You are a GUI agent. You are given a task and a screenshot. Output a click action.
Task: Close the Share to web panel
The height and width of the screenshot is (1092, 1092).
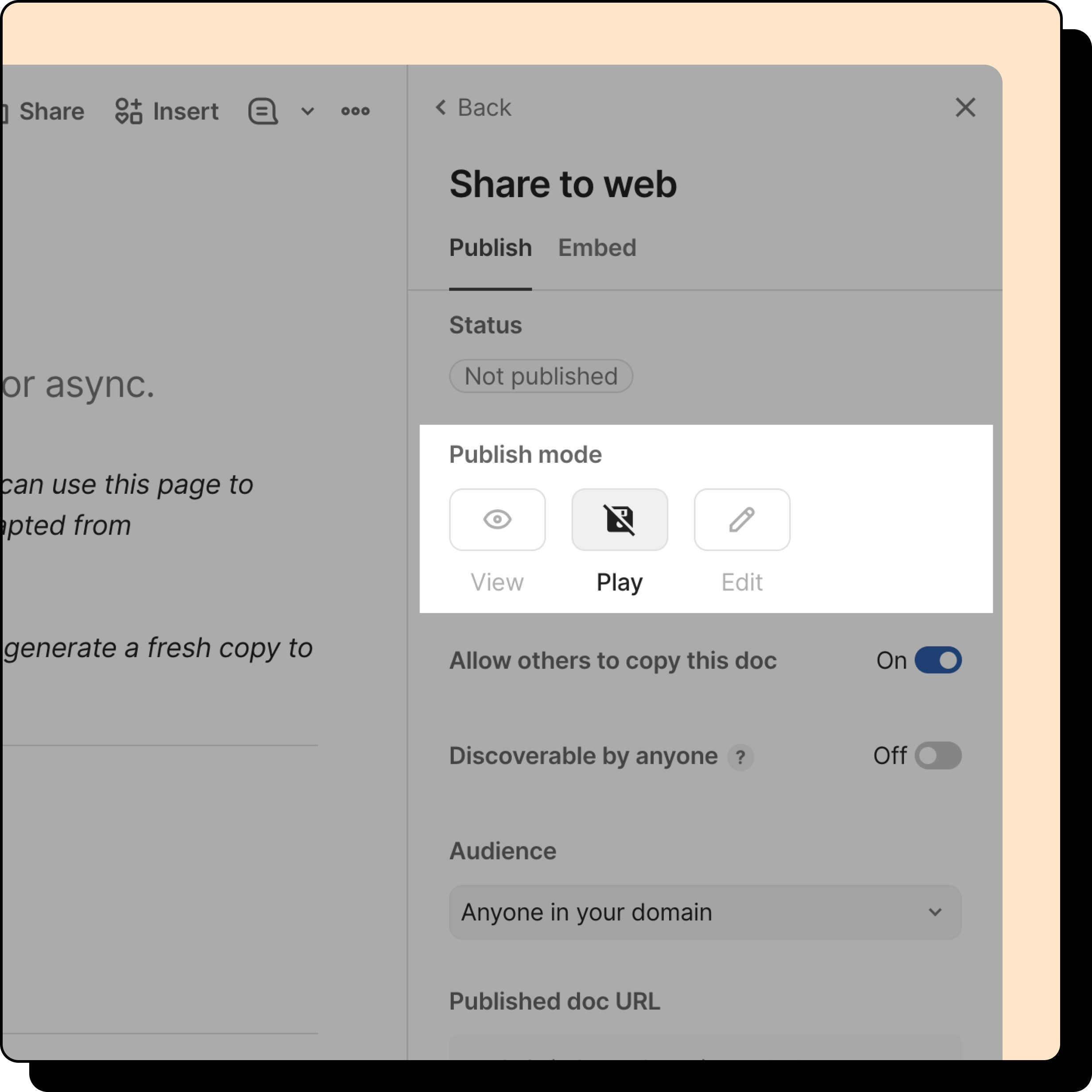click(965, 108)
